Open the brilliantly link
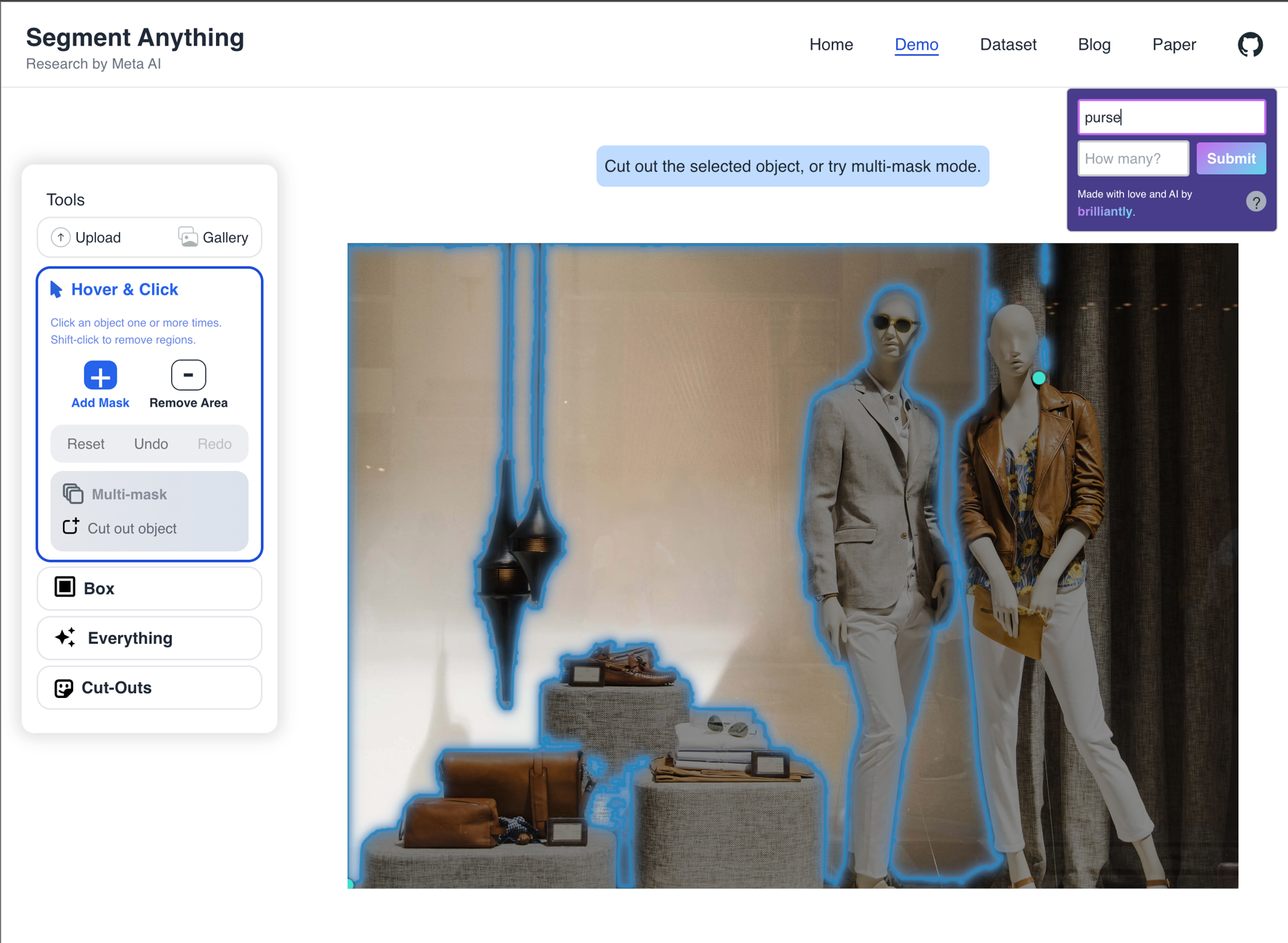 point(1105,211)
